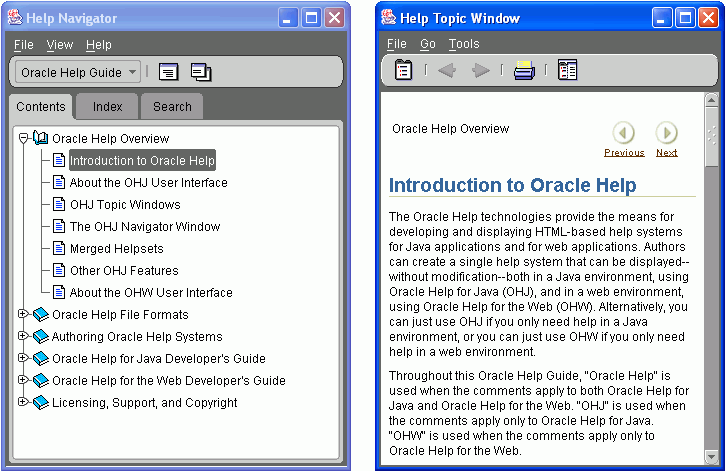This screenshot has width=726, height=471.
Task: Open the File menu in Help Navigator
Action: pyautogui.click(x=24, y=45)
